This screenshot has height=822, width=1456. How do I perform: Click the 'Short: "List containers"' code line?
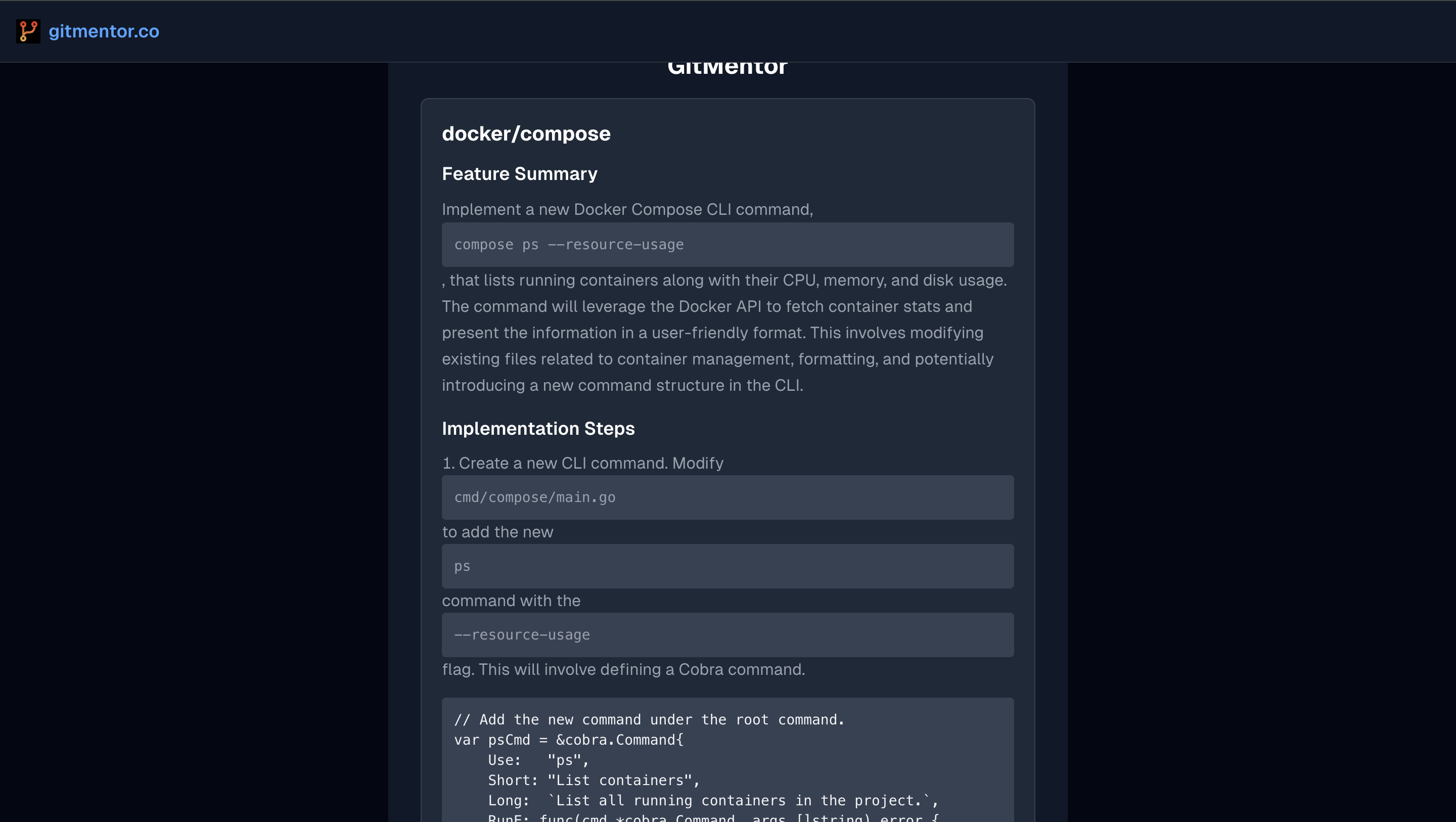pos(594,780)
